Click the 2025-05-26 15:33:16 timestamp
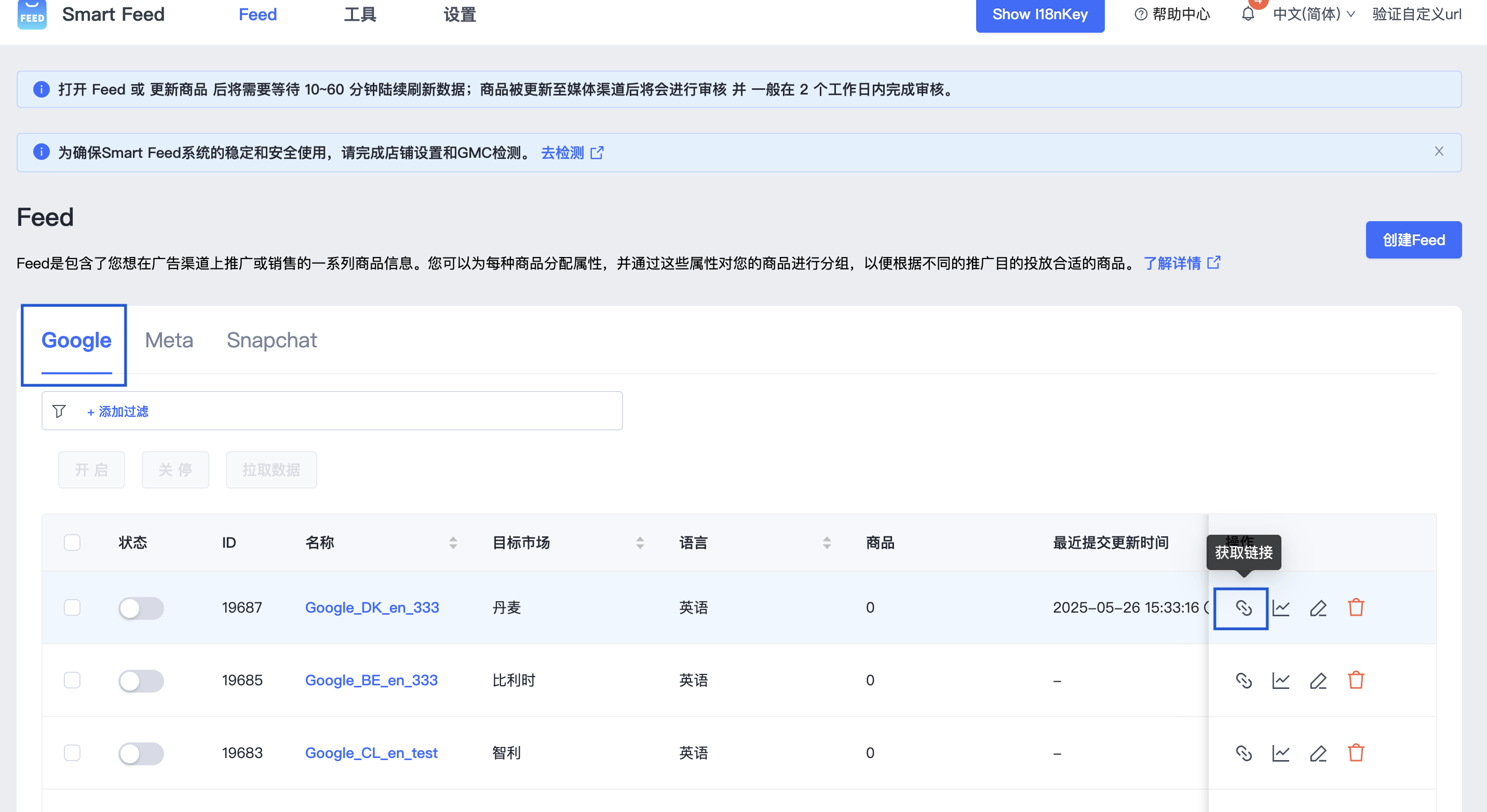The height and width of the screenshot is (812, 1487). (x=1126, y=607)
